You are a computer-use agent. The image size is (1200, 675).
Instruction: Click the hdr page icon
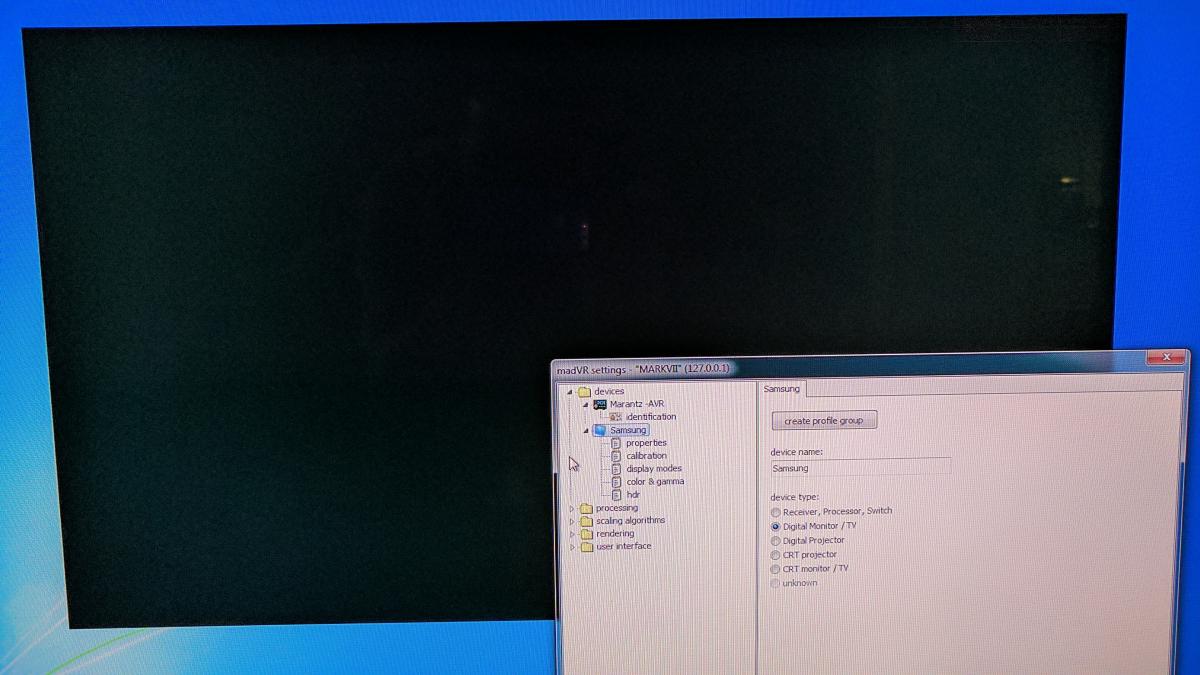616,495
